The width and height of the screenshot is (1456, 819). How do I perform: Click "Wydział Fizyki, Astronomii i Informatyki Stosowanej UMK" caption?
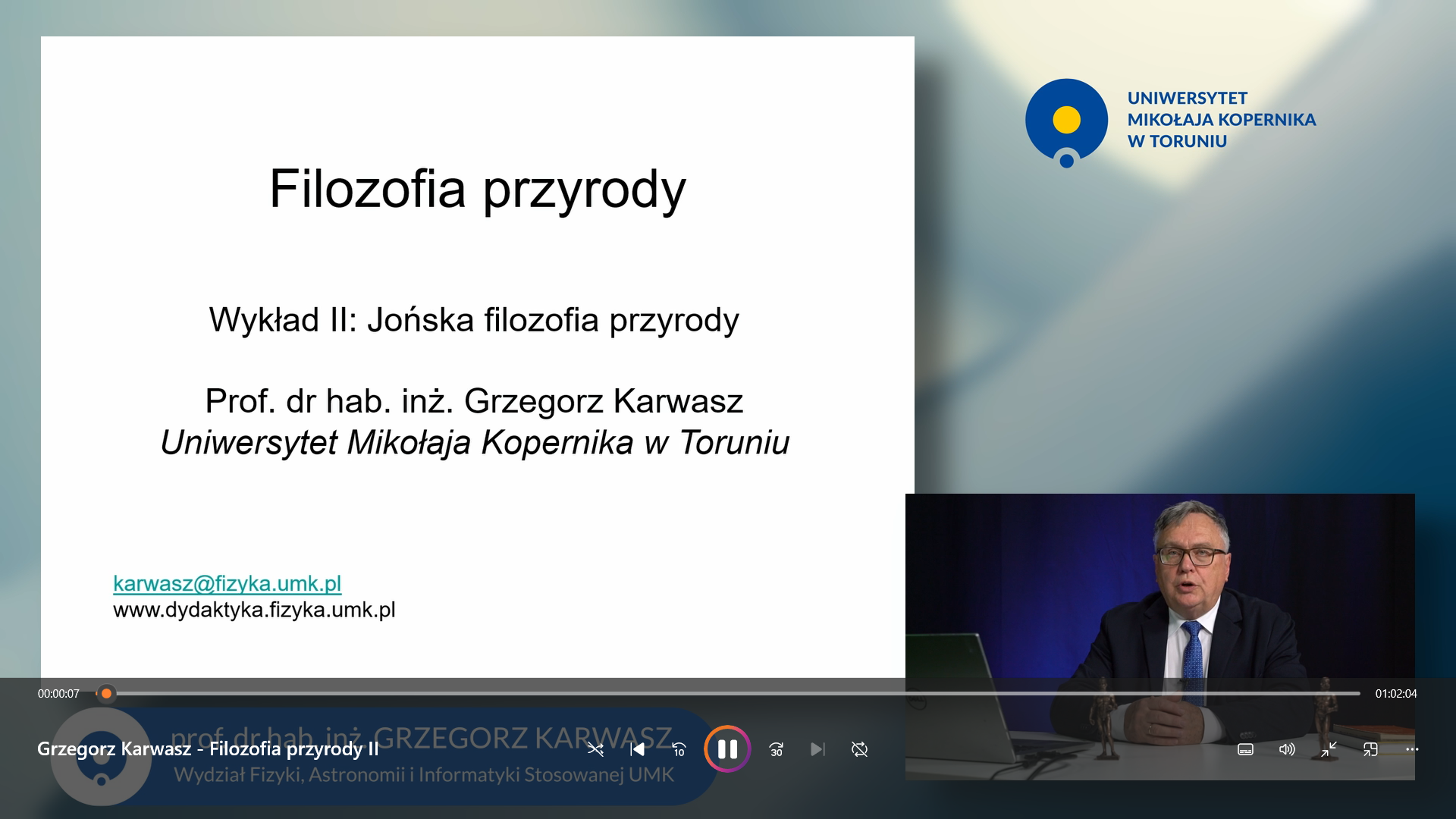[424, 775]
